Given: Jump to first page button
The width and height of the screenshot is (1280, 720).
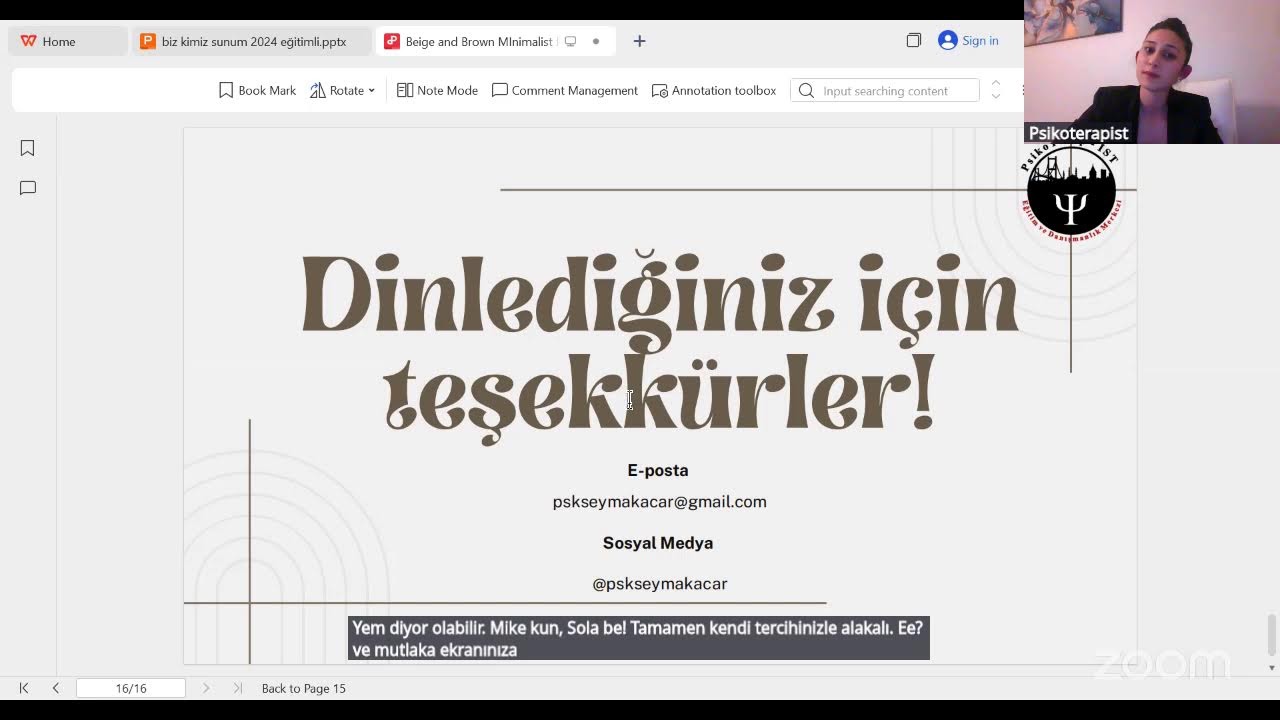Looking at the screenshot, I should pyautogui.click(x=24, y=688).
